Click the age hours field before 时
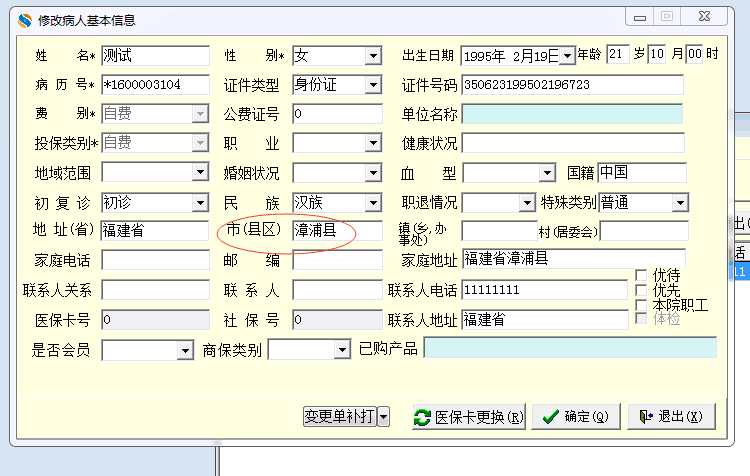Viewport: 750px width, 476px height. tap(695, 54)
